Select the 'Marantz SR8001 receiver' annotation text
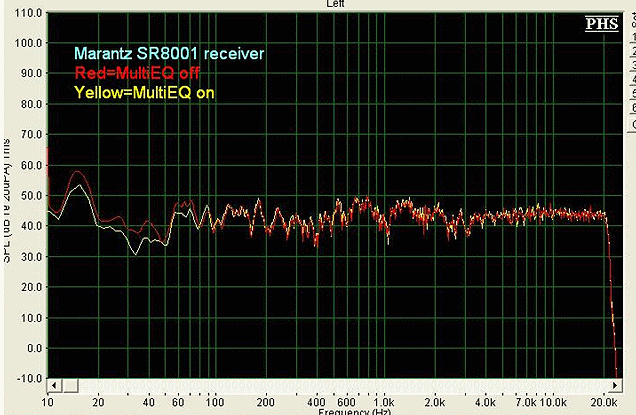Viewport: 636px width, 415px height. 169,54
